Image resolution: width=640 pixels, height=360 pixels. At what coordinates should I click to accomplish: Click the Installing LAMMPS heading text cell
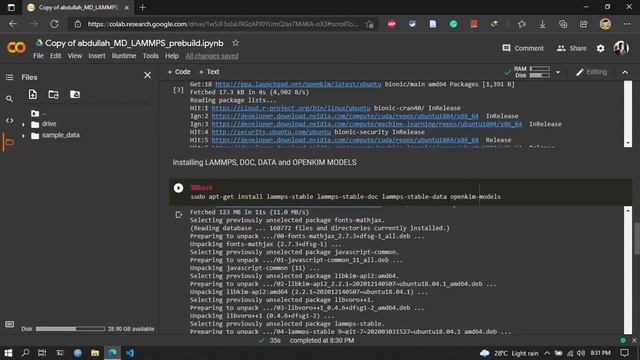[x=264, y=162]
